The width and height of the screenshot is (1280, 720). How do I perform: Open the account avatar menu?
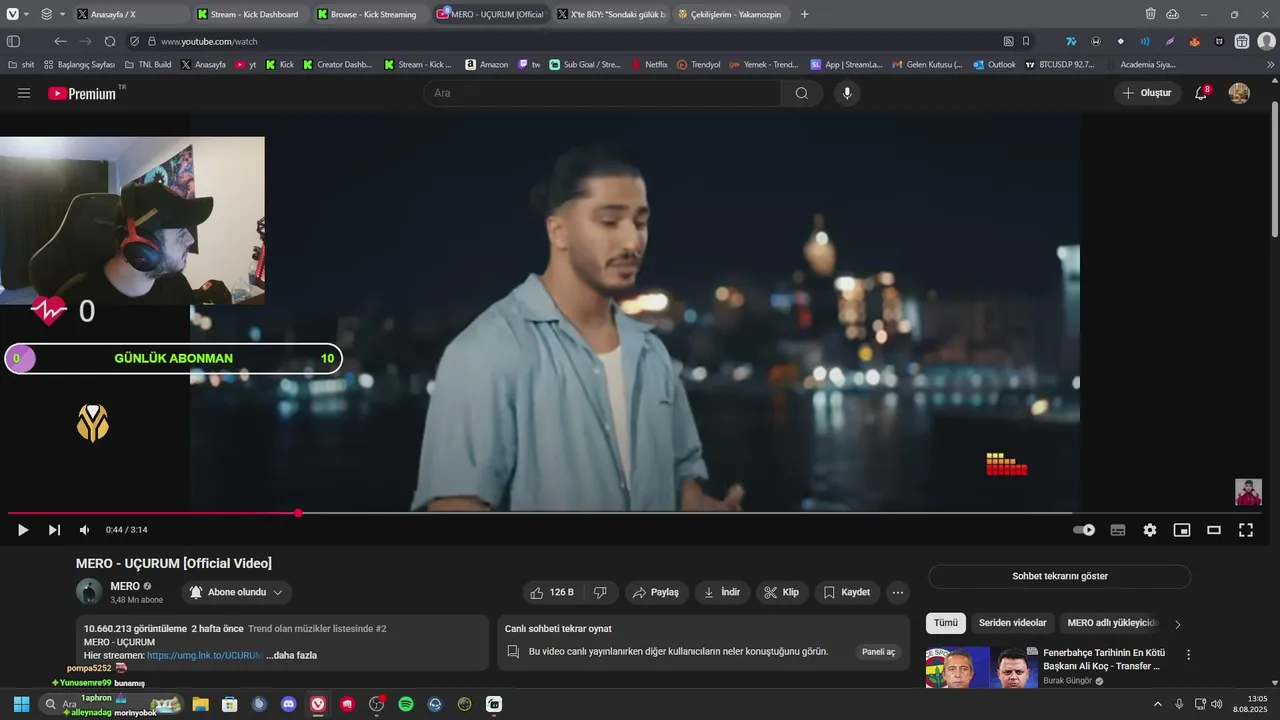1239,93
